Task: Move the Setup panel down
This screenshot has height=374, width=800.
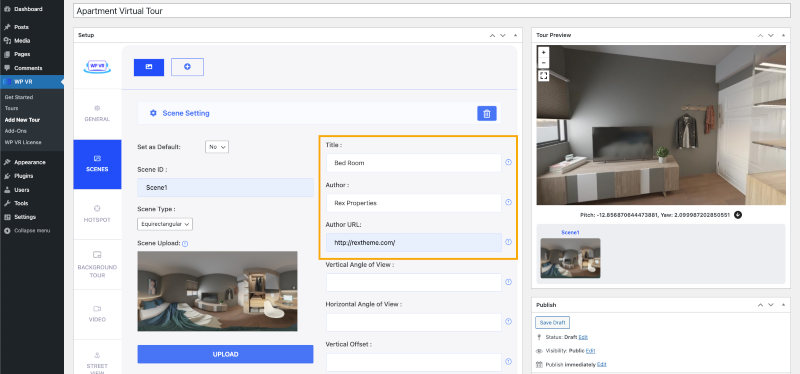Action: coord(503,35)
